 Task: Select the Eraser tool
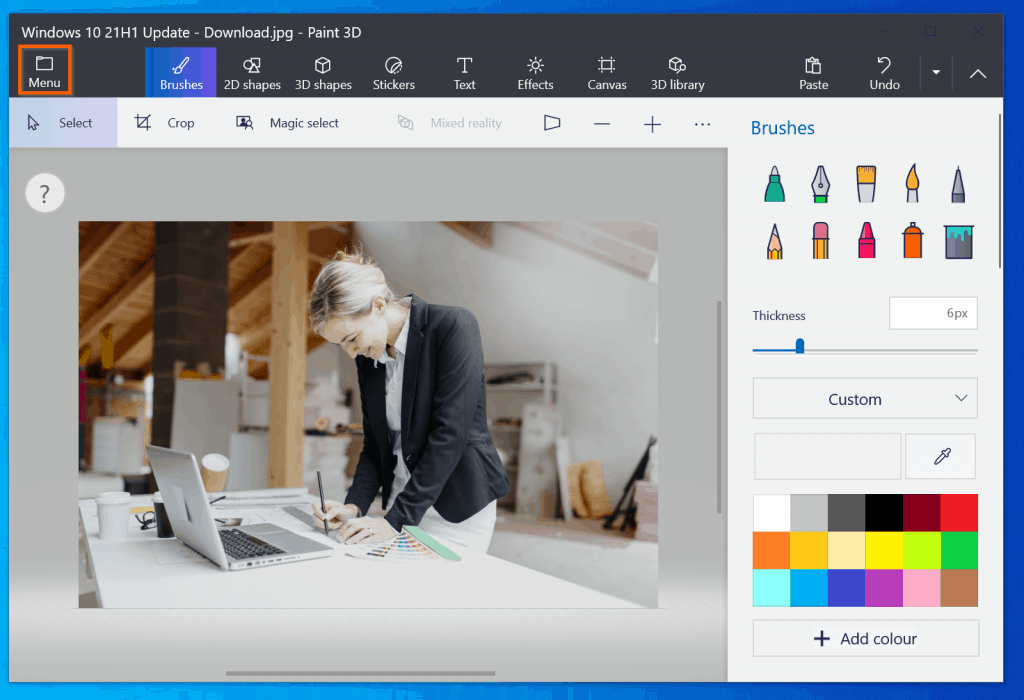point(820,241)
